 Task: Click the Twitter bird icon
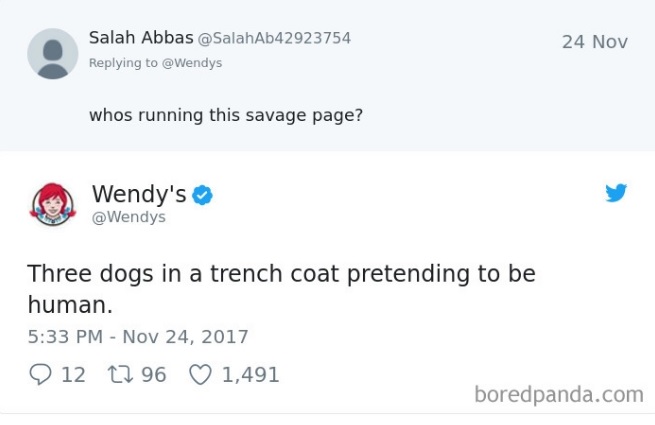pos(616,193)
